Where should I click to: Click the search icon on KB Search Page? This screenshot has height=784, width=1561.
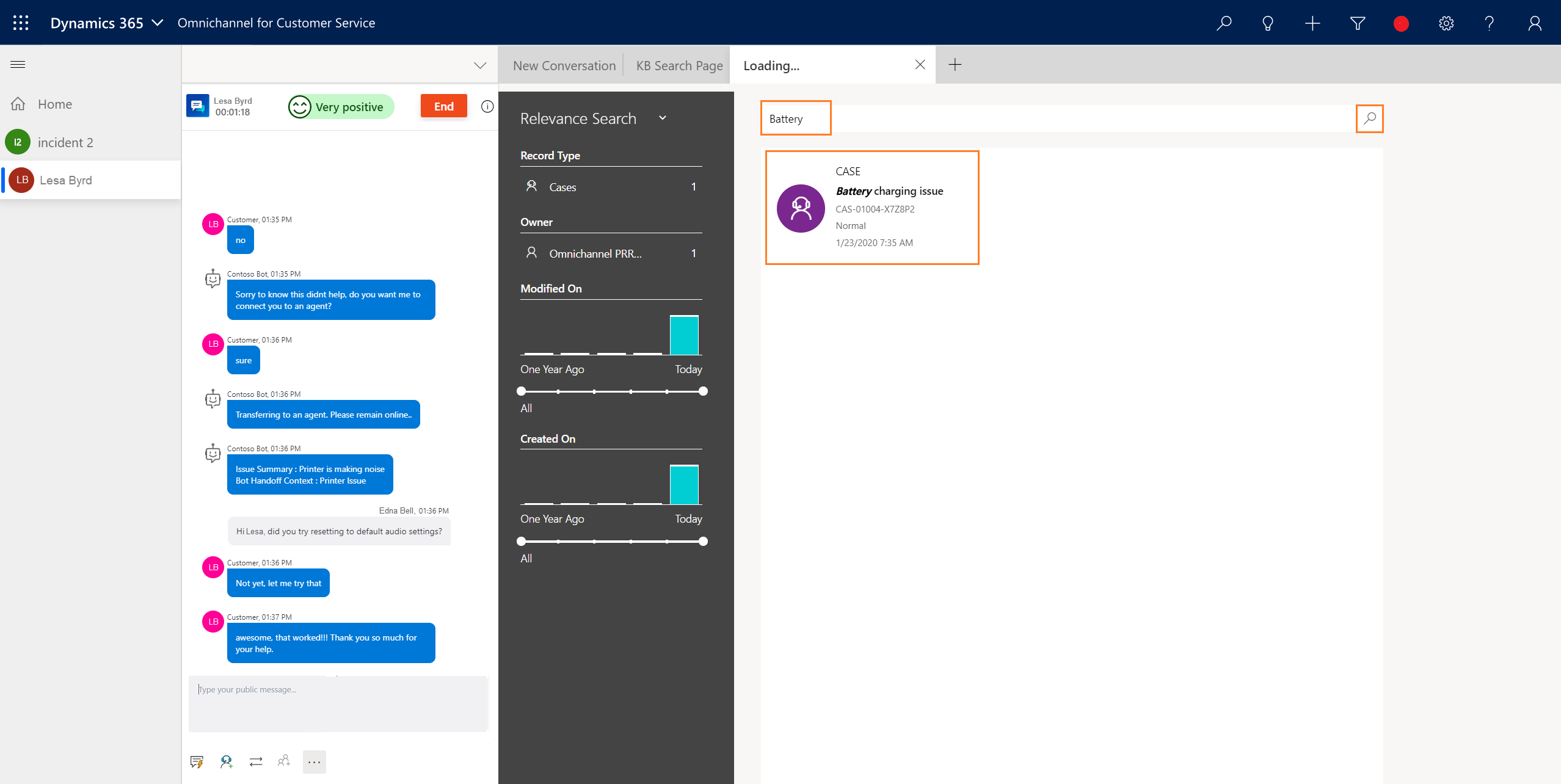[x=1369, y=118]
